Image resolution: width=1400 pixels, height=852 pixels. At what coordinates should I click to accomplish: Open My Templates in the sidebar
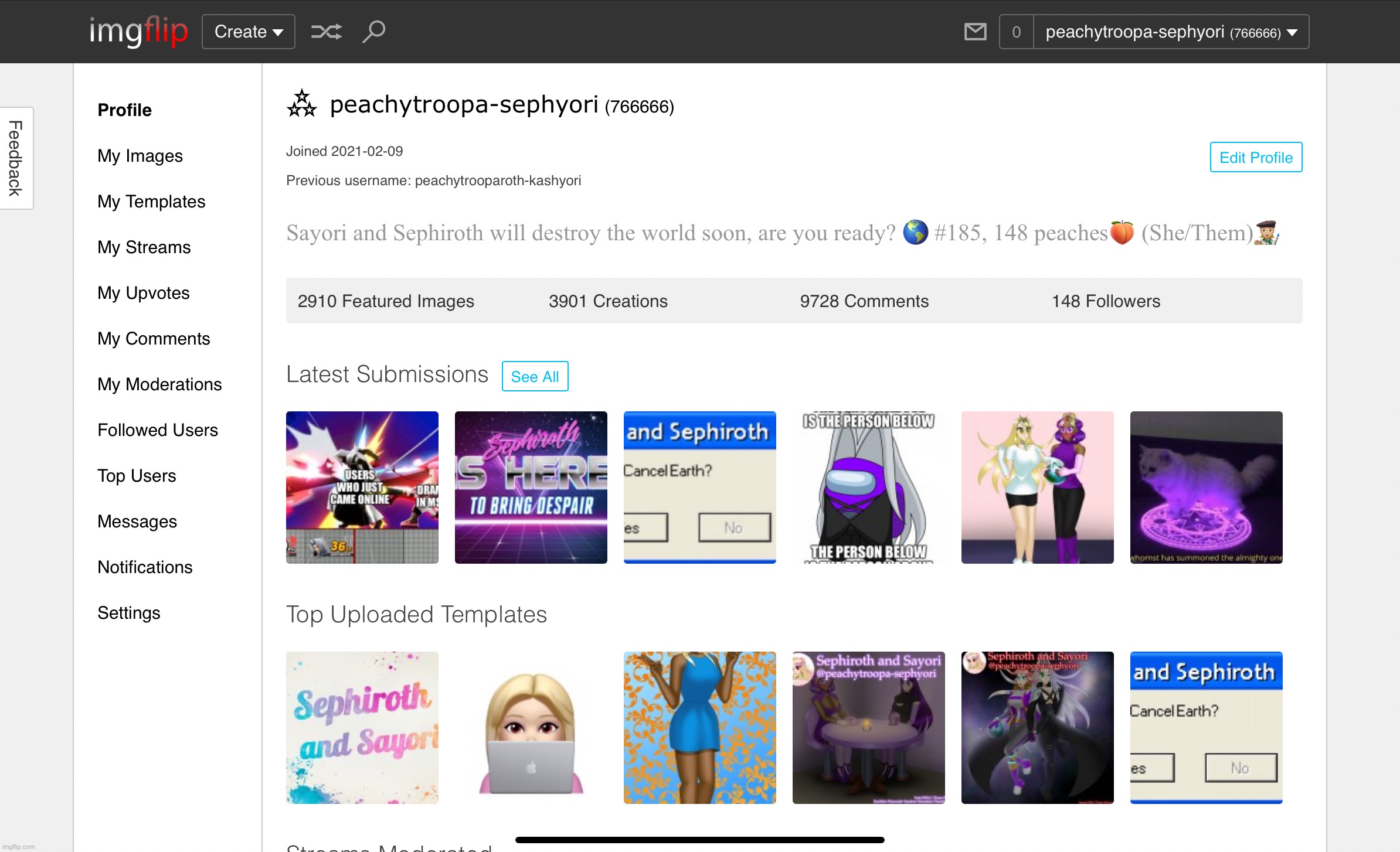(151, 201)
